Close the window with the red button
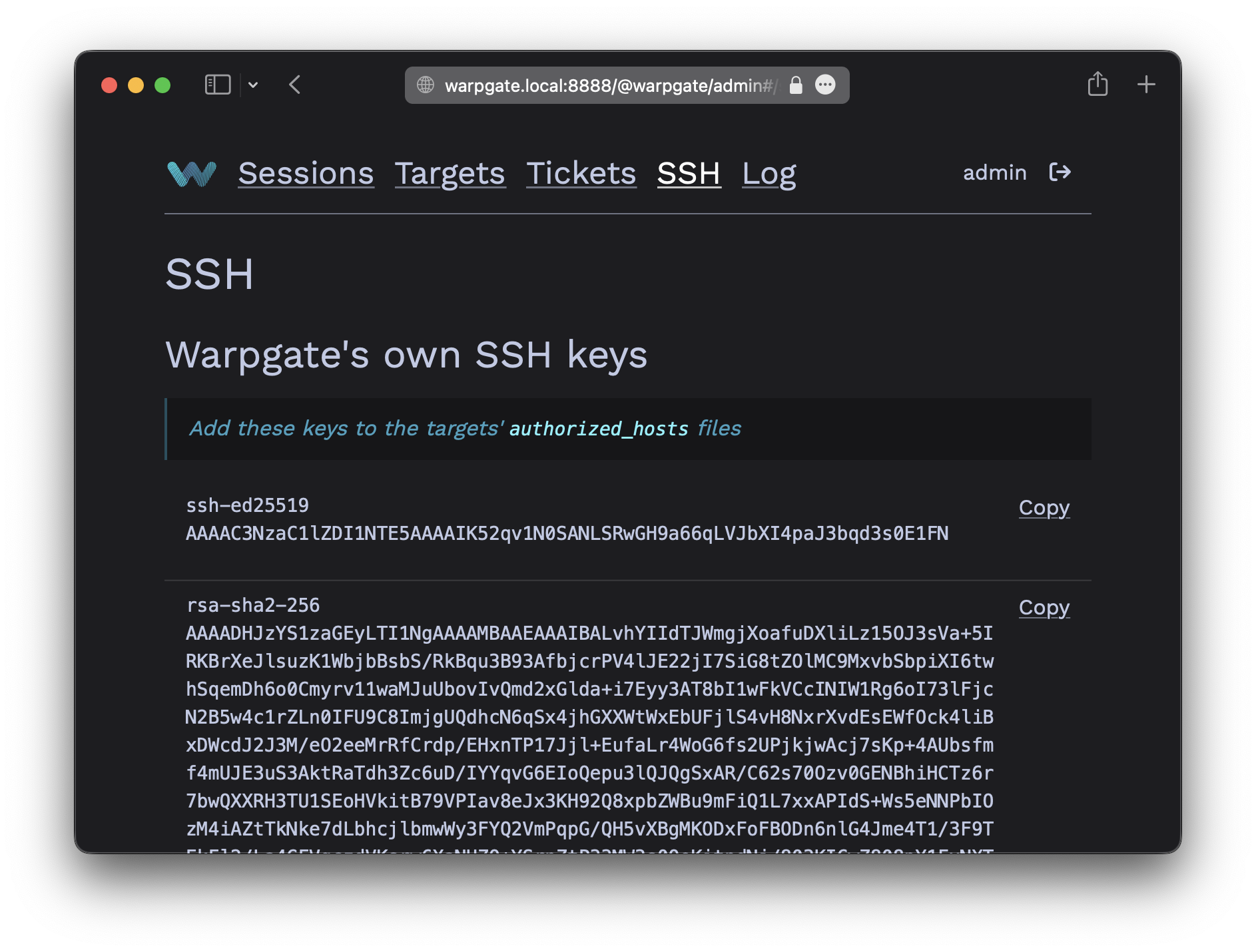Image resolution: width=1256 pixels, height=952 pixels. [109, 85]
